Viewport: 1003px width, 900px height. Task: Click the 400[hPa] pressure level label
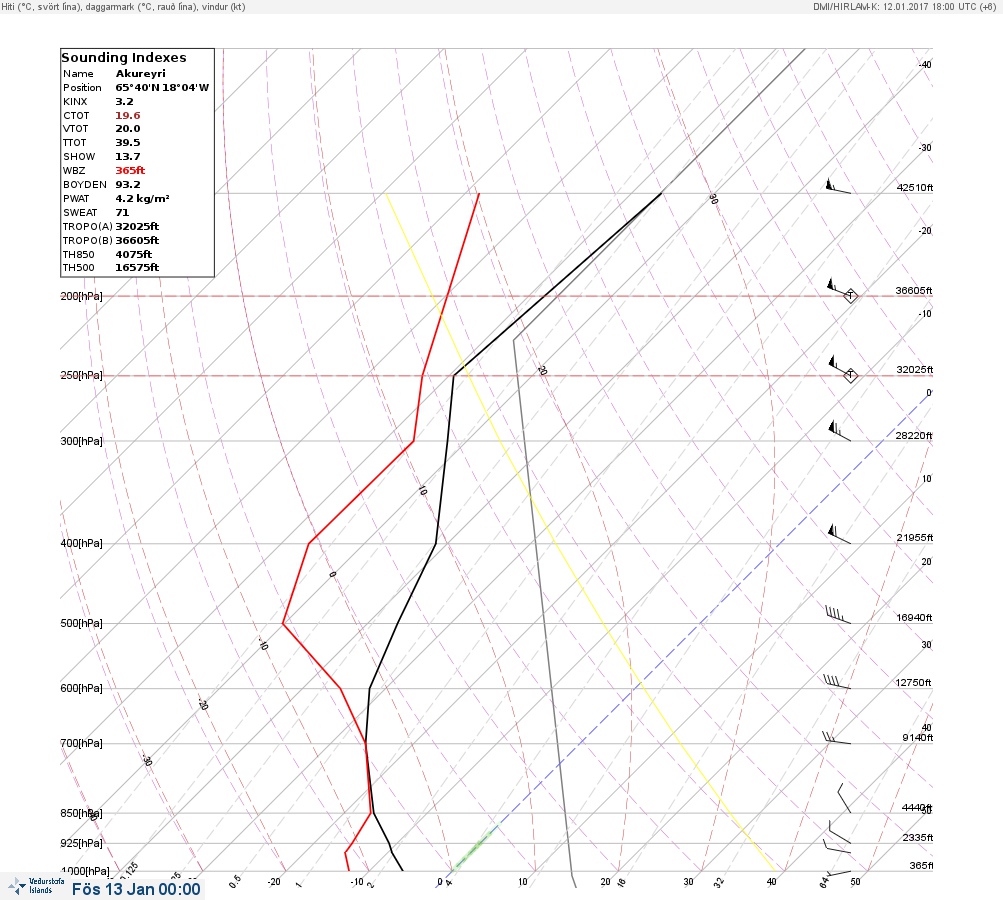point(81,543)
